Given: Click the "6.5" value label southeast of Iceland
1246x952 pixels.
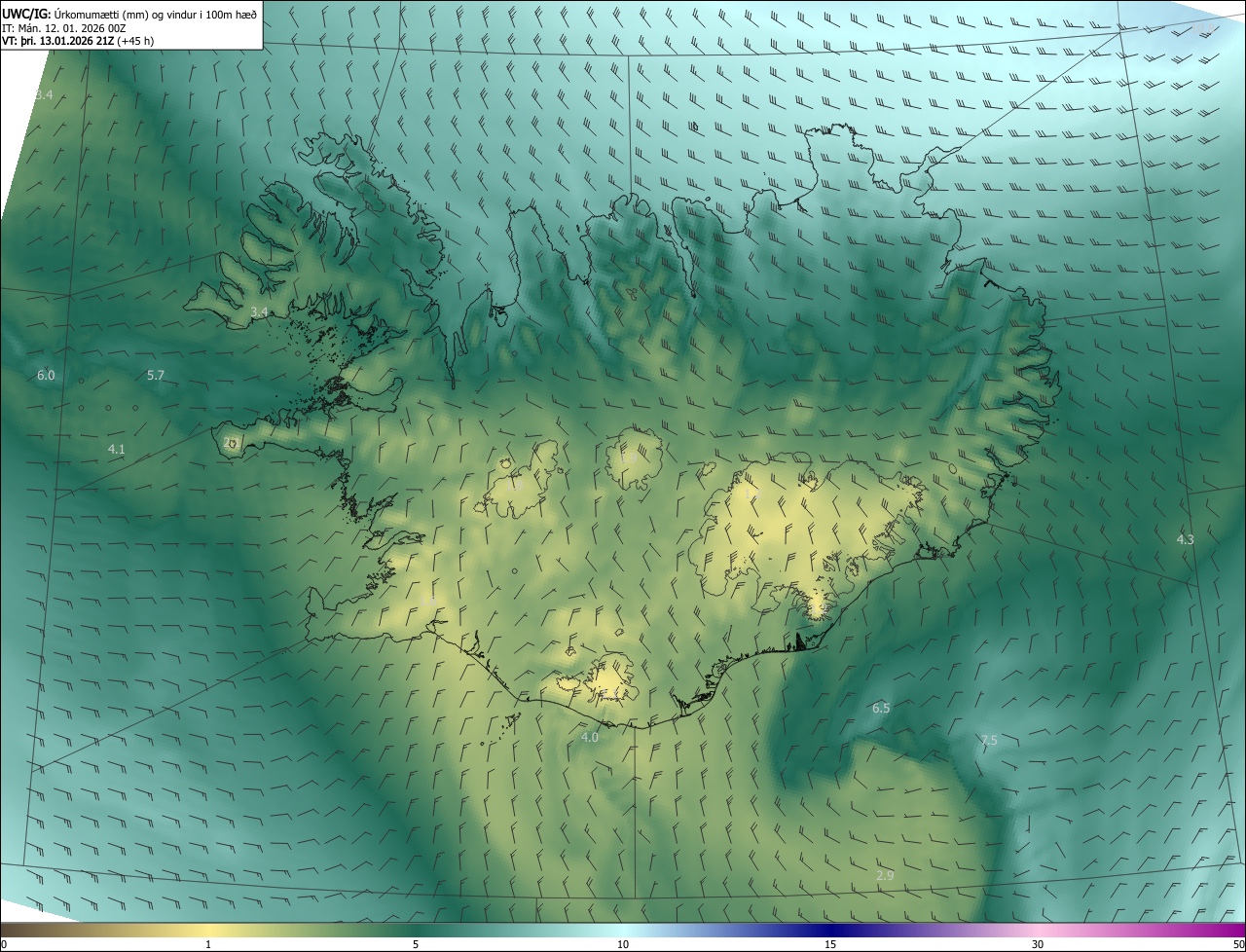Looking at the screenshot, I should tap(881, 708).
